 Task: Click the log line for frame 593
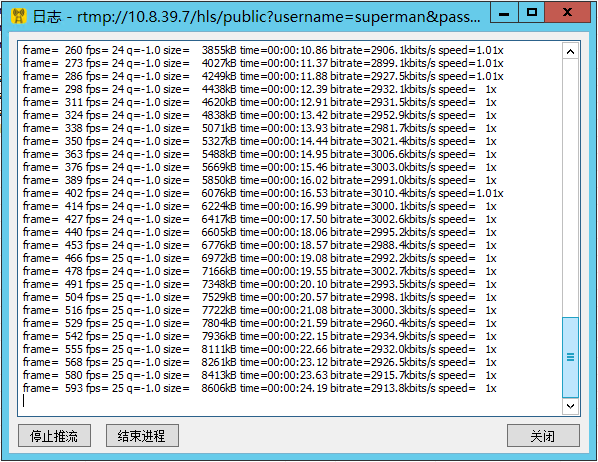pos(259,388)
